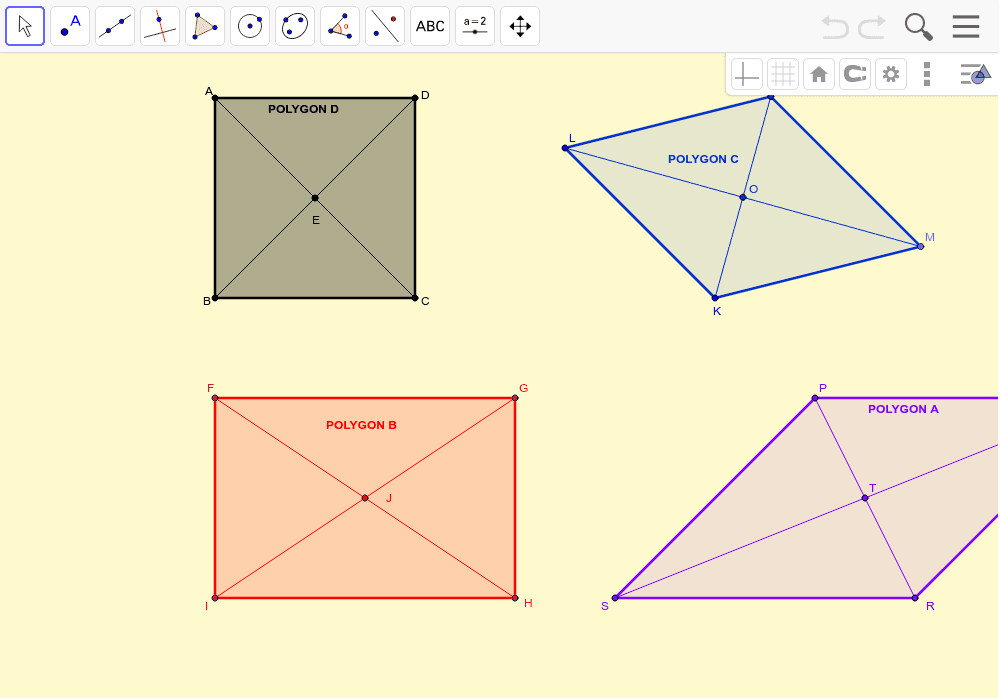The height and width of the screenshot is (700, 1000).
Task: Pick the Perpendicular Line tool
Action: [x=160, y=26]
